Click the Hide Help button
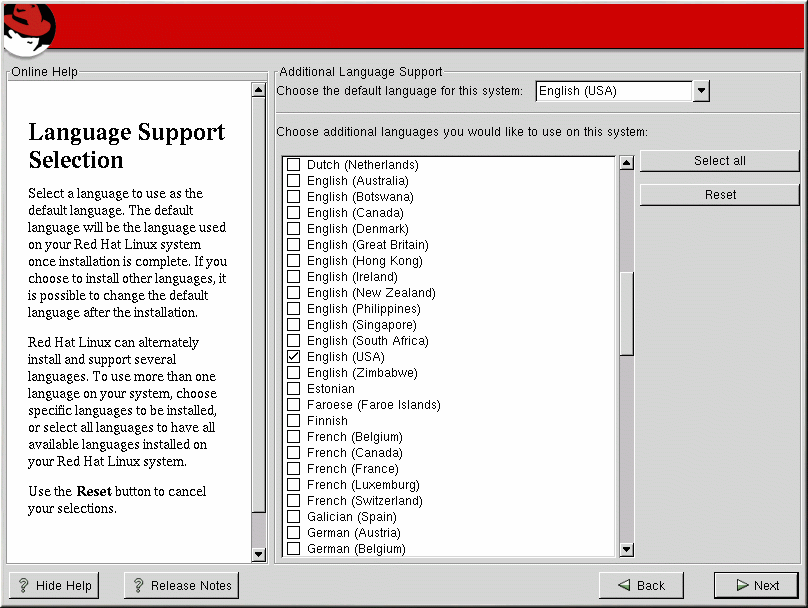The height and width of the screenshot is (608, 808). 54,585
